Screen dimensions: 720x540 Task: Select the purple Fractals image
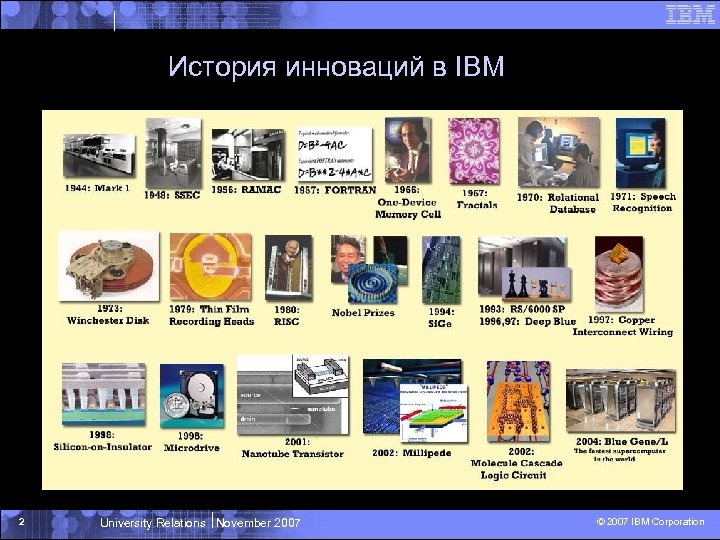tap(474, 151)
